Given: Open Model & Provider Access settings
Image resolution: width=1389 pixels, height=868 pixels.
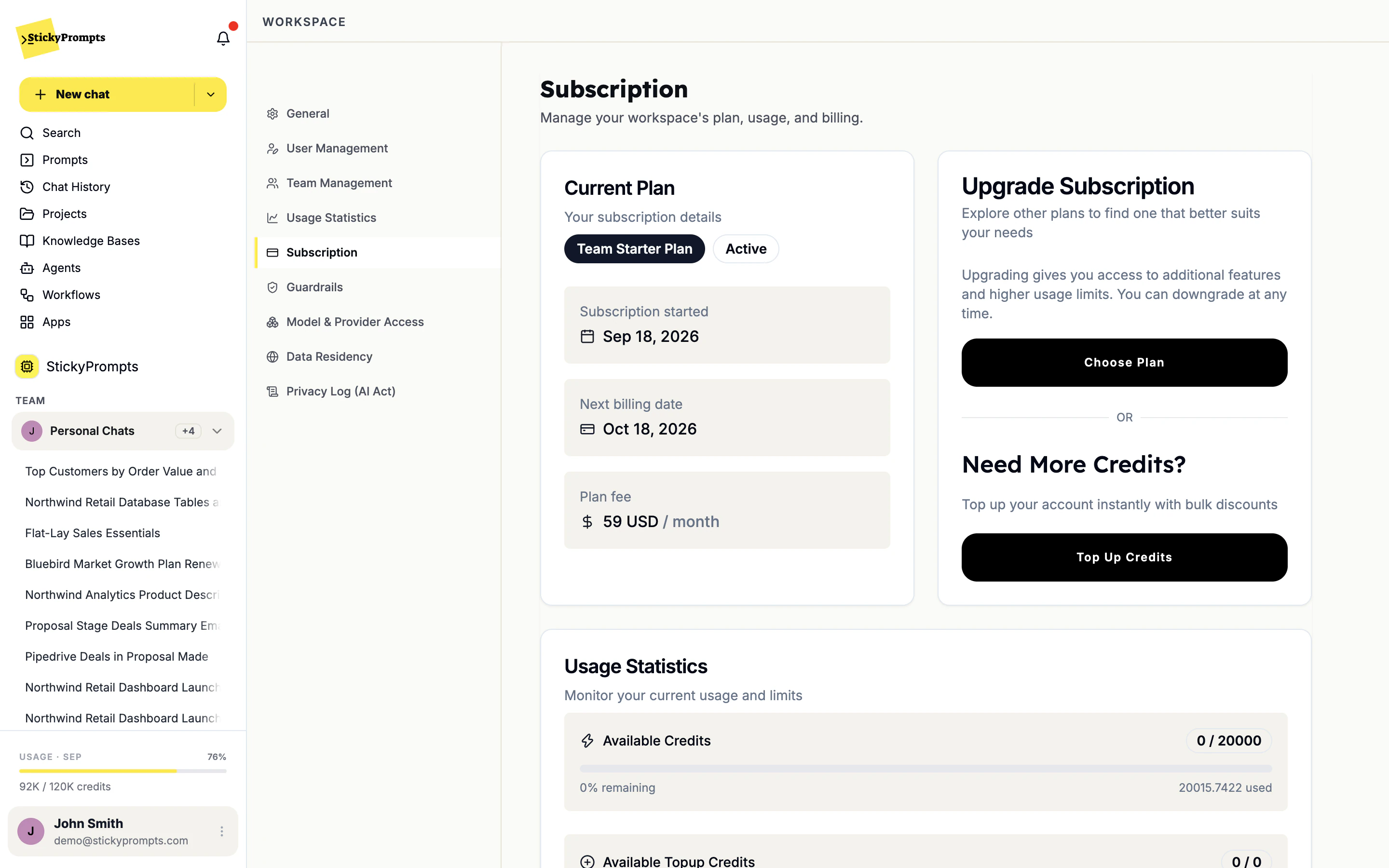Looking at the screenshot, I should tap(377, 322).
